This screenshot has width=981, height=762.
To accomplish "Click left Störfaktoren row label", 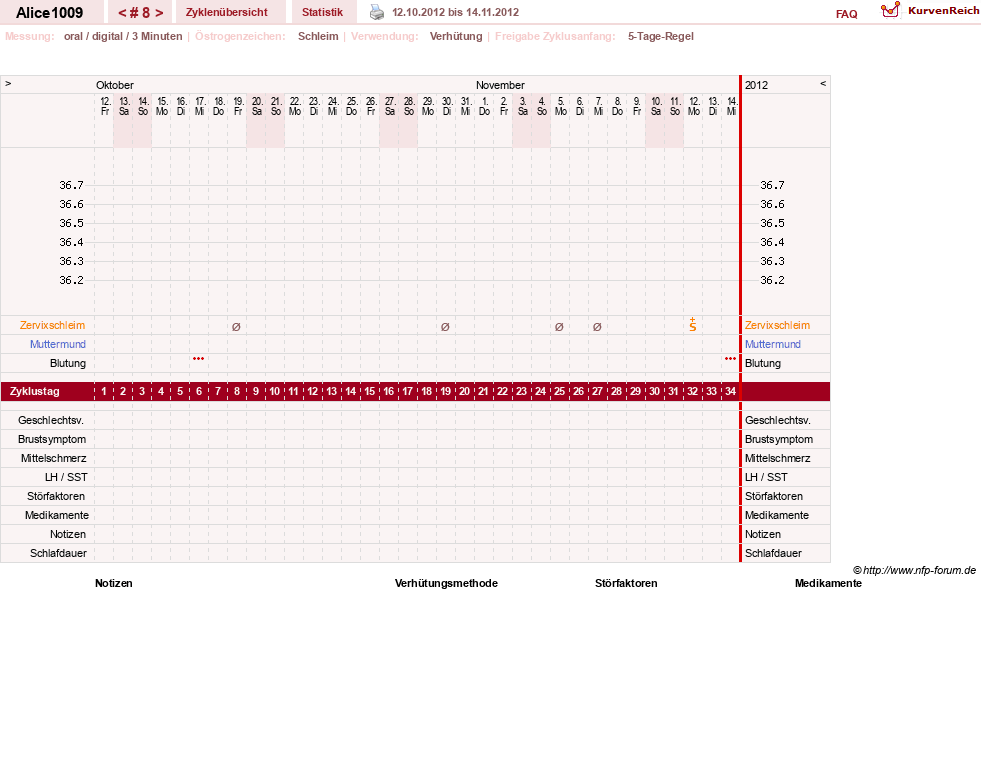I will (56, 496).
